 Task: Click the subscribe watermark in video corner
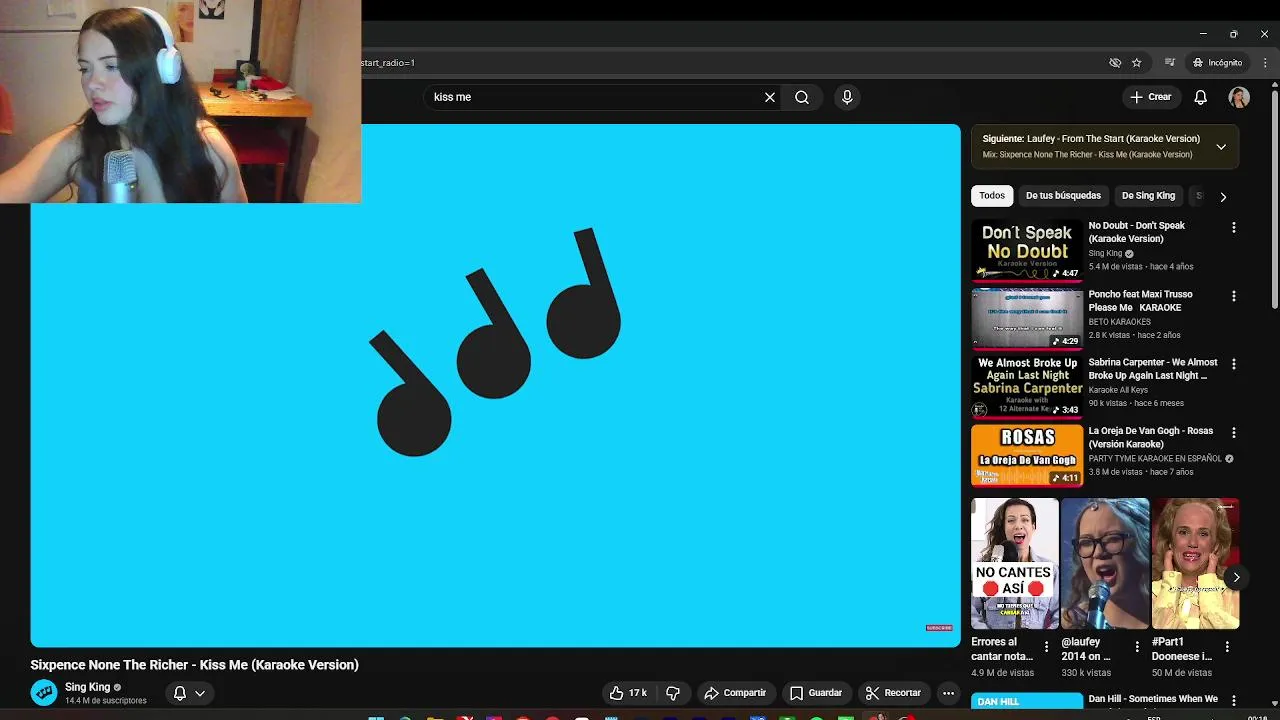tap(939, 628)
